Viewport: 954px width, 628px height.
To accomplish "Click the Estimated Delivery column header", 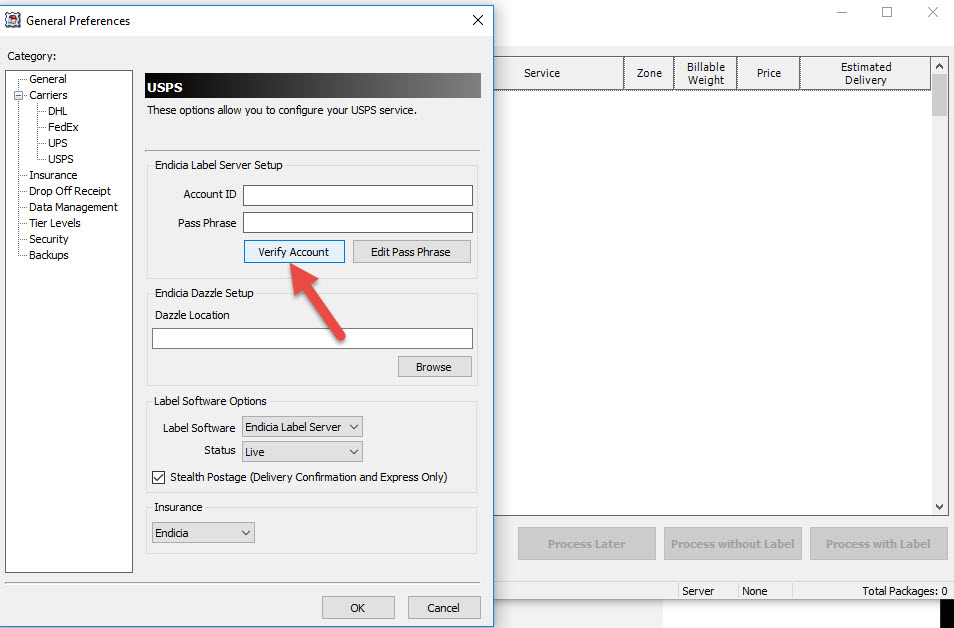I will coord(865,73).
